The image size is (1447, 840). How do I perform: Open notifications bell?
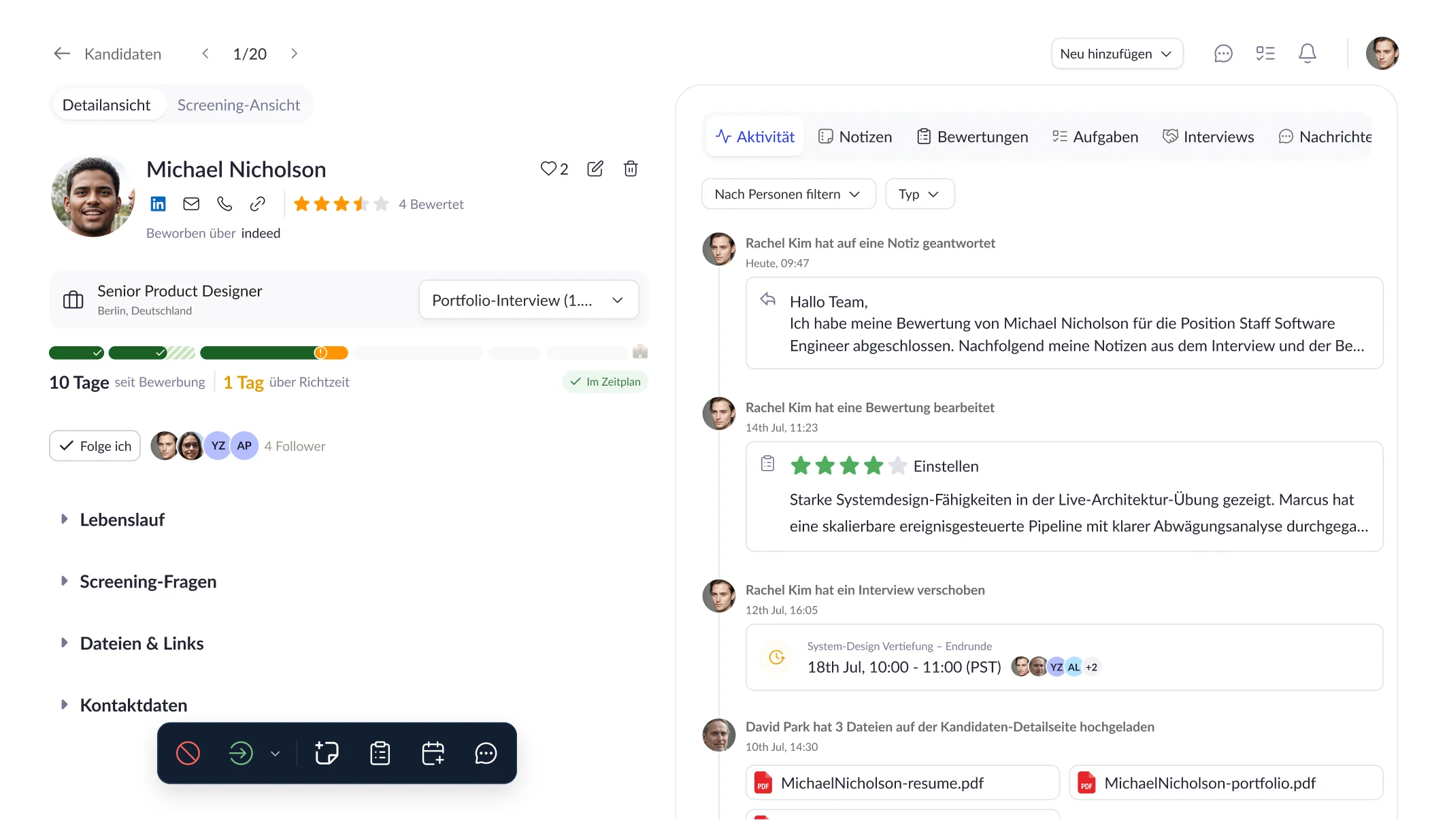(x=1307, y=54)
